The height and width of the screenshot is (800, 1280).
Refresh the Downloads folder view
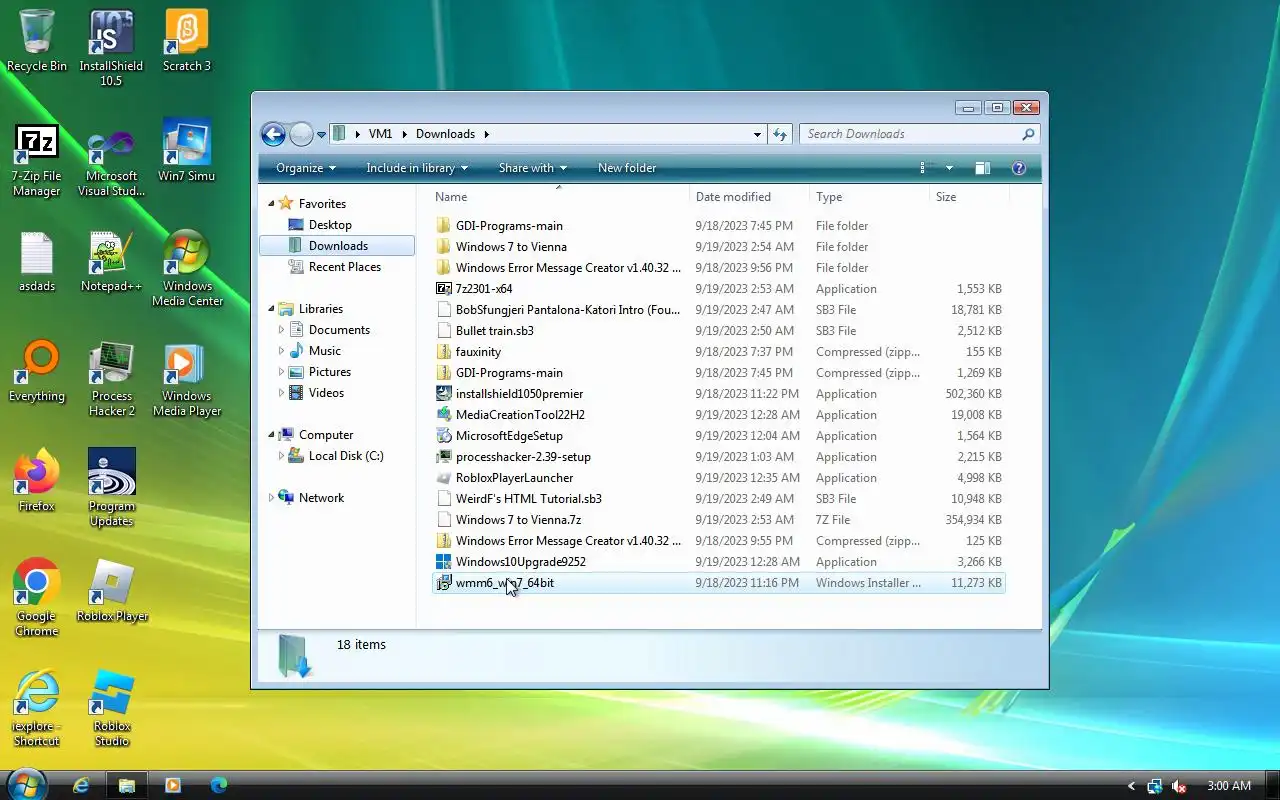click(780, 134)
